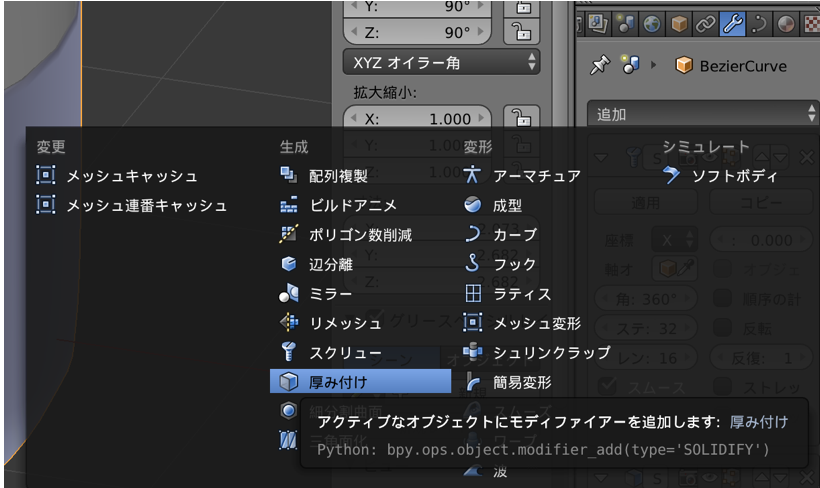Select the highlighted 厚み付け solidify modifier

click(x=360, y=382)
